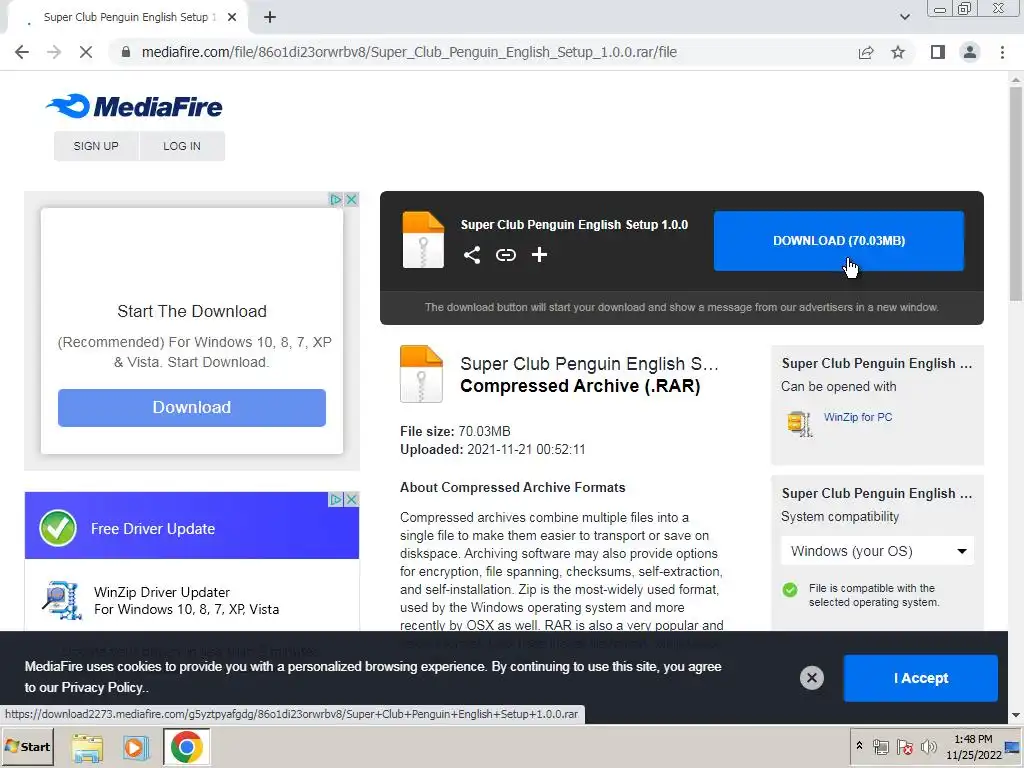Stop loading the page
This screenshot has height=768, width=1024.
pos(86,52)
